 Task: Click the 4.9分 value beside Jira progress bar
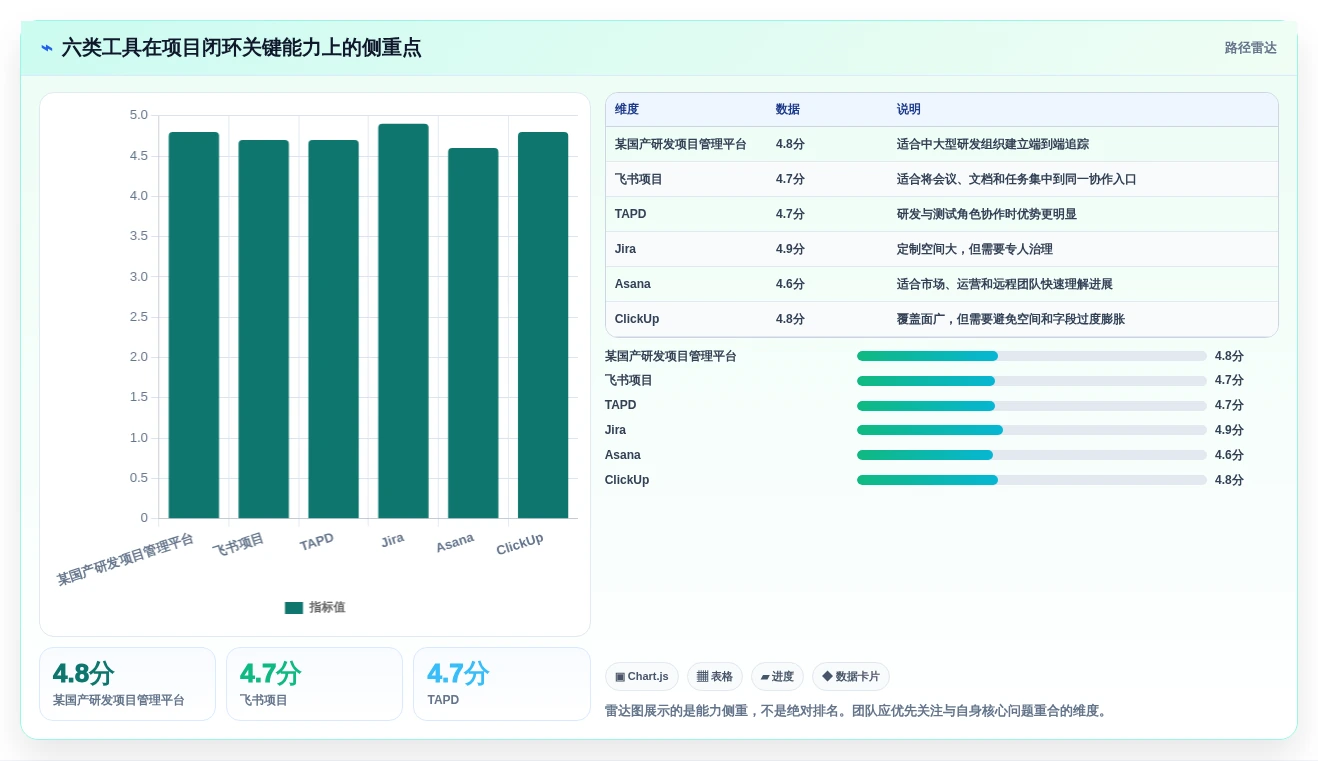pos(1229,430)
